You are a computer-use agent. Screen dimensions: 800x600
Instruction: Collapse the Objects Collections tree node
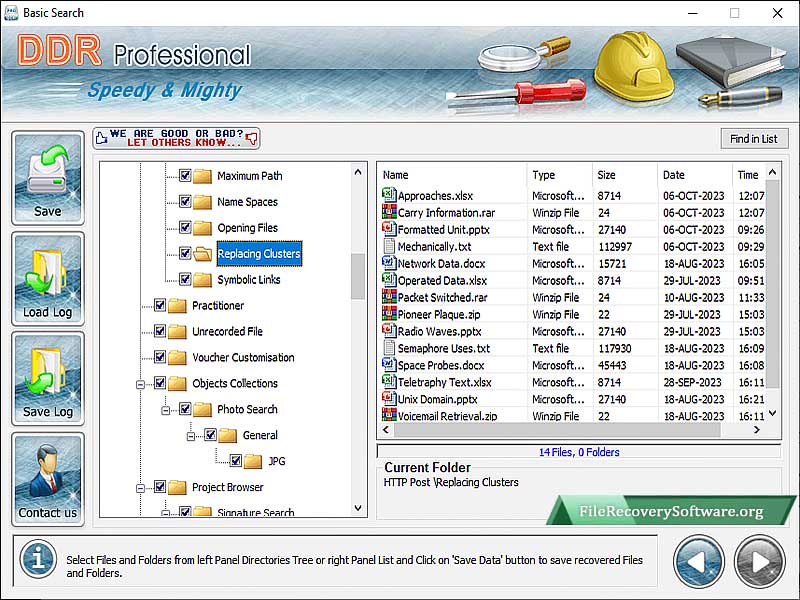pyautogui.click(x=141, y=384)
